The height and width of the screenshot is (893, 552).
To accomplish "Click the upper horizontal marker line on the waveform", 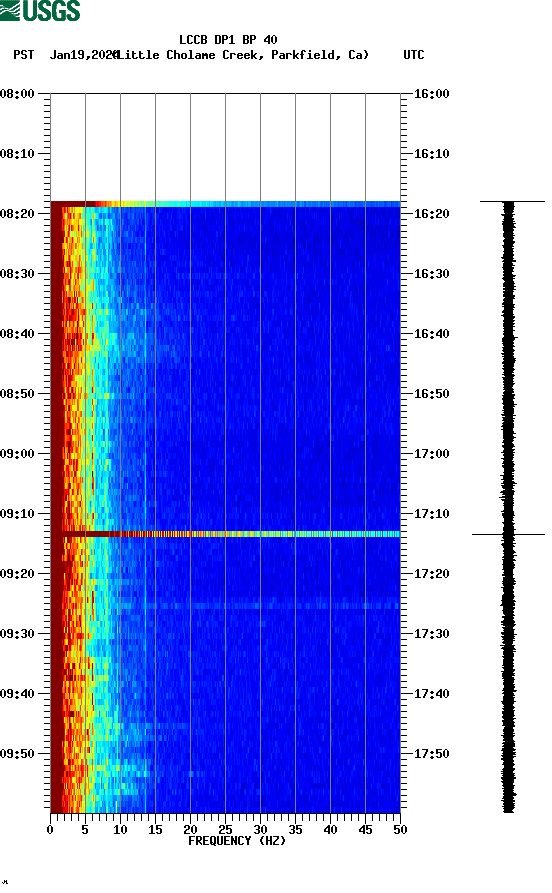I will click(x=512, y=201).
